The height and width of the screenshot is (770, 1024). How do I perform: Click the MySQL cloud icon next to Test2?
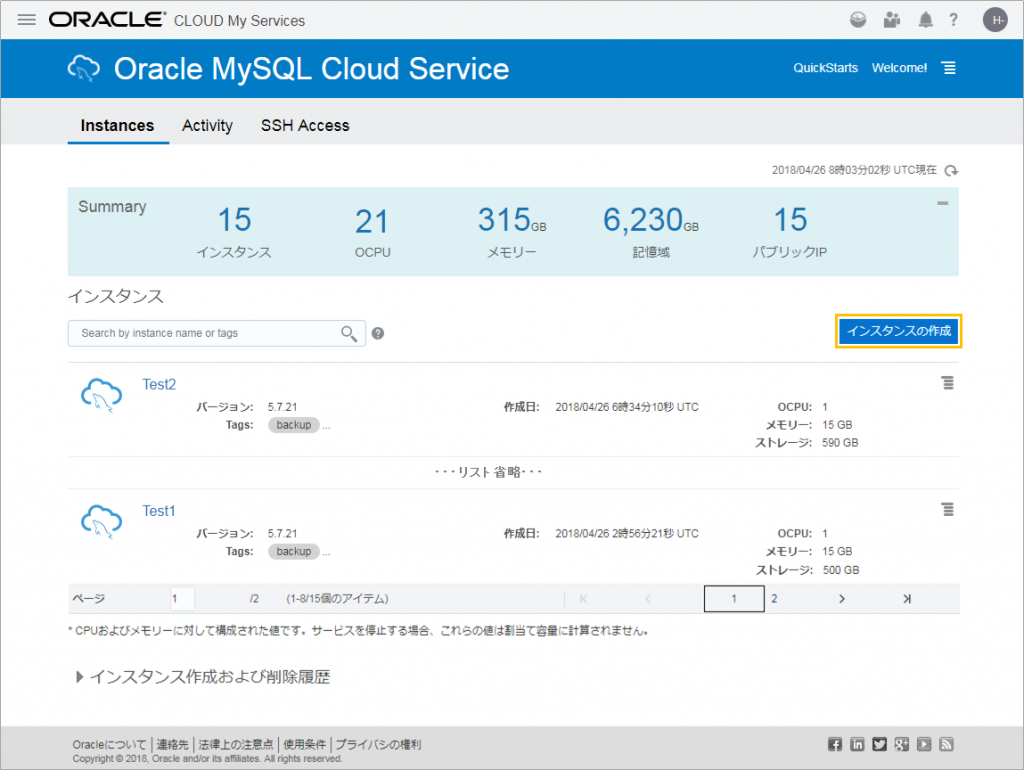(100, 396)
